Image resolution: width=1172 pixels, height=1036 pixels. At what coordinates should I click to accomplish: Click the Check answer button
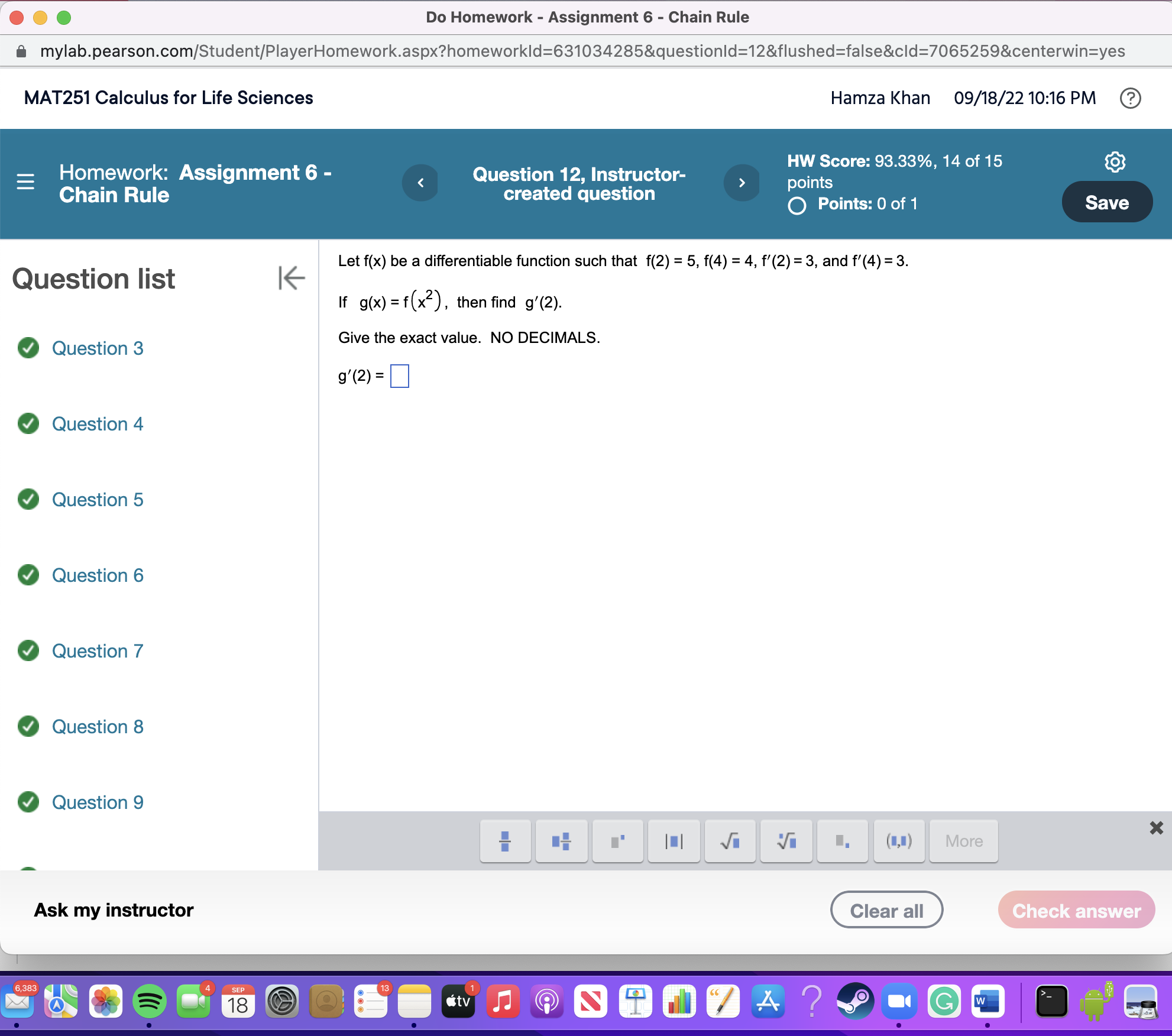1076,910
